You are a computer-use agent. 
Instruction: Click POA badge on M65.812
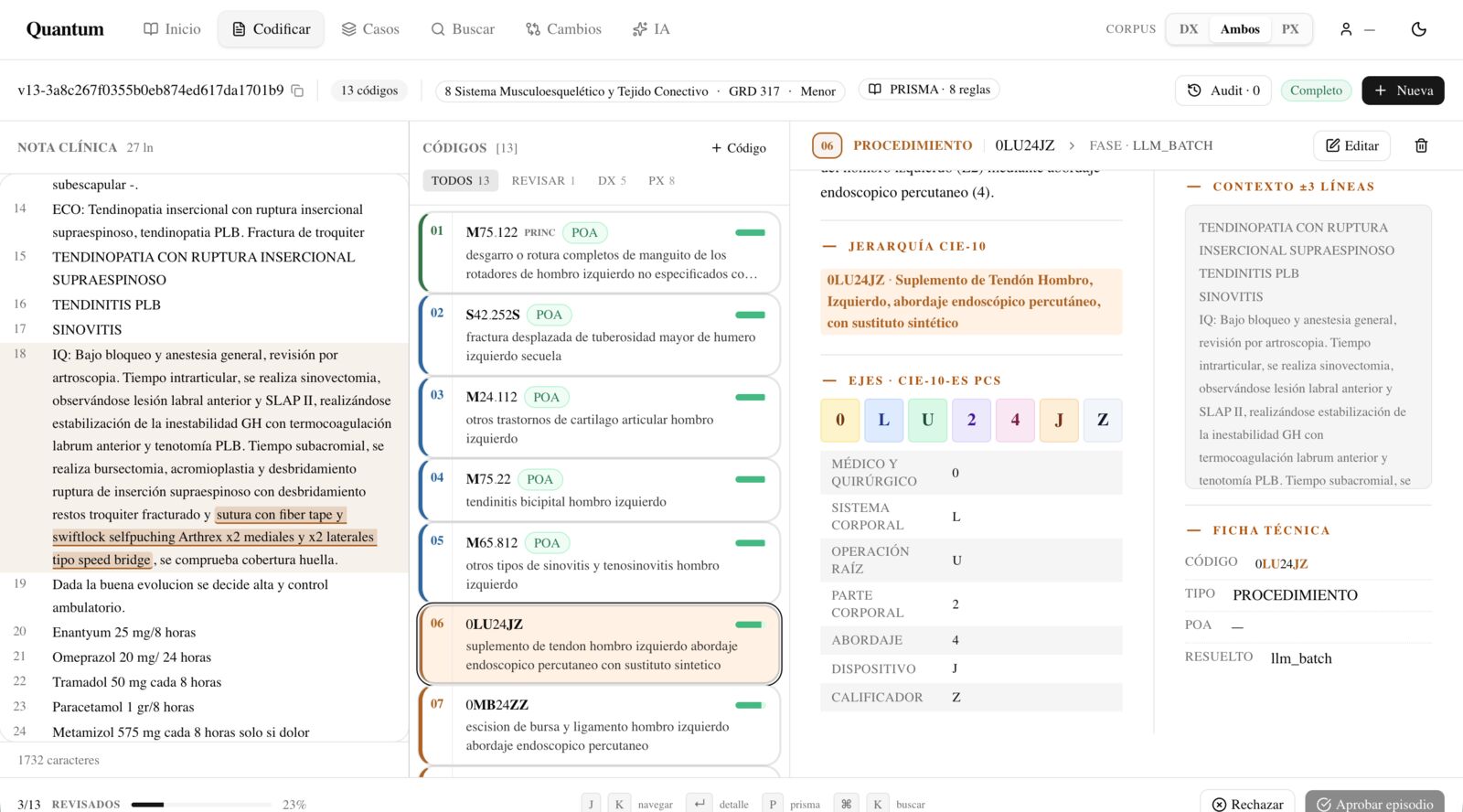(x=547, y=543)
